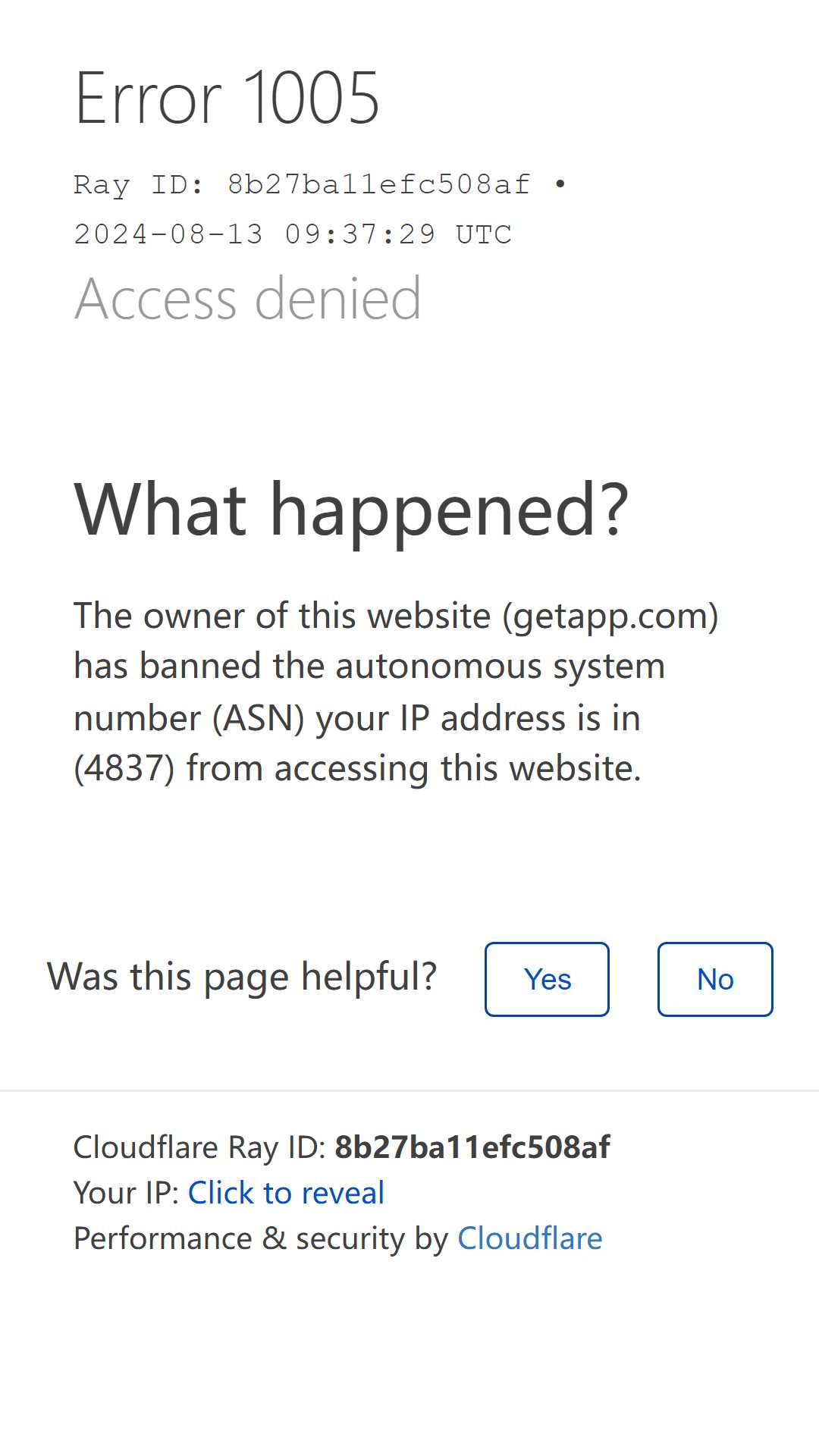Viewport: 819px width, 1456px height.
Task: Click the ASN number (4837)
Action: click(x=124, y=768)
